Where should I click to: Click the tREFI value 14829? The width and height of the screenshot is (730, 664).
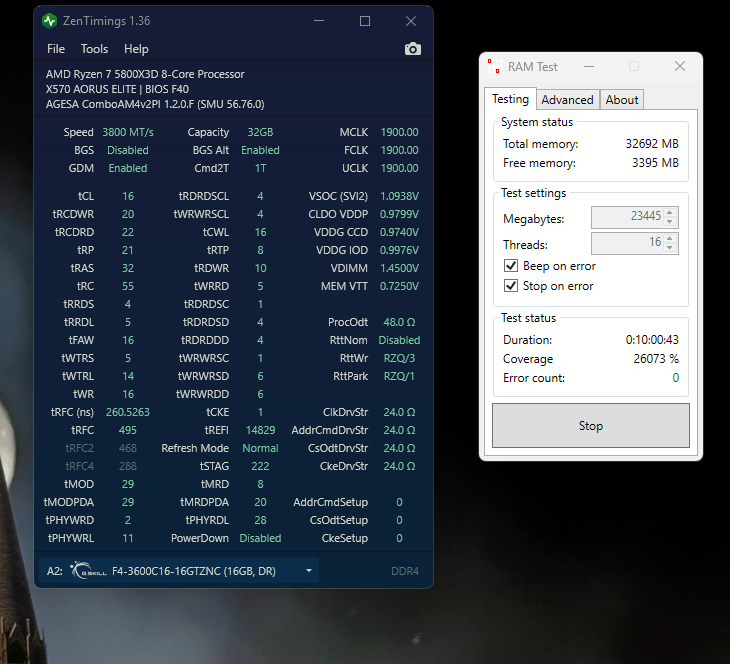click(x=260, y=430)
